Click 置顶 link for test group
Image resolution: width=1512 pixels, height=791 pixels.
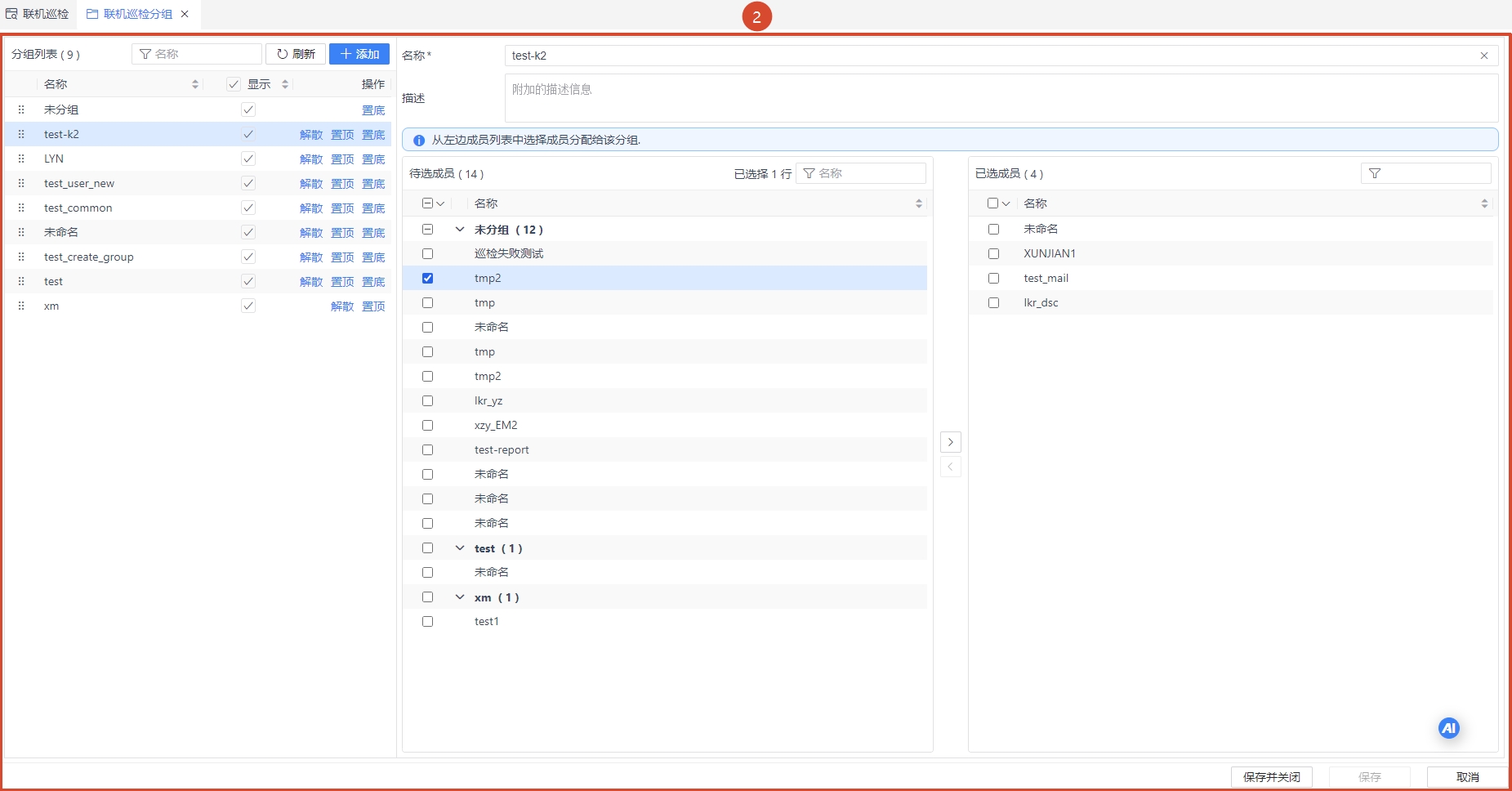tap(342, 282)
